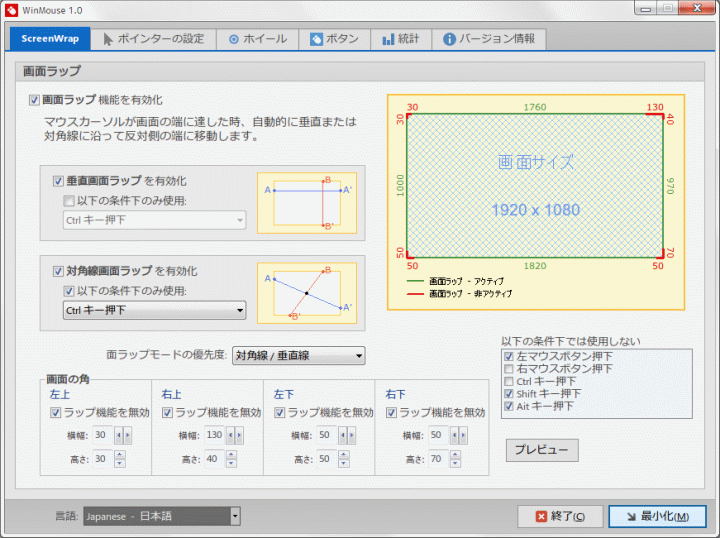Decrease 左上 横幅 with left arrow
The height and width of the screenshot is (538, 720).
[x=118, y=435]
